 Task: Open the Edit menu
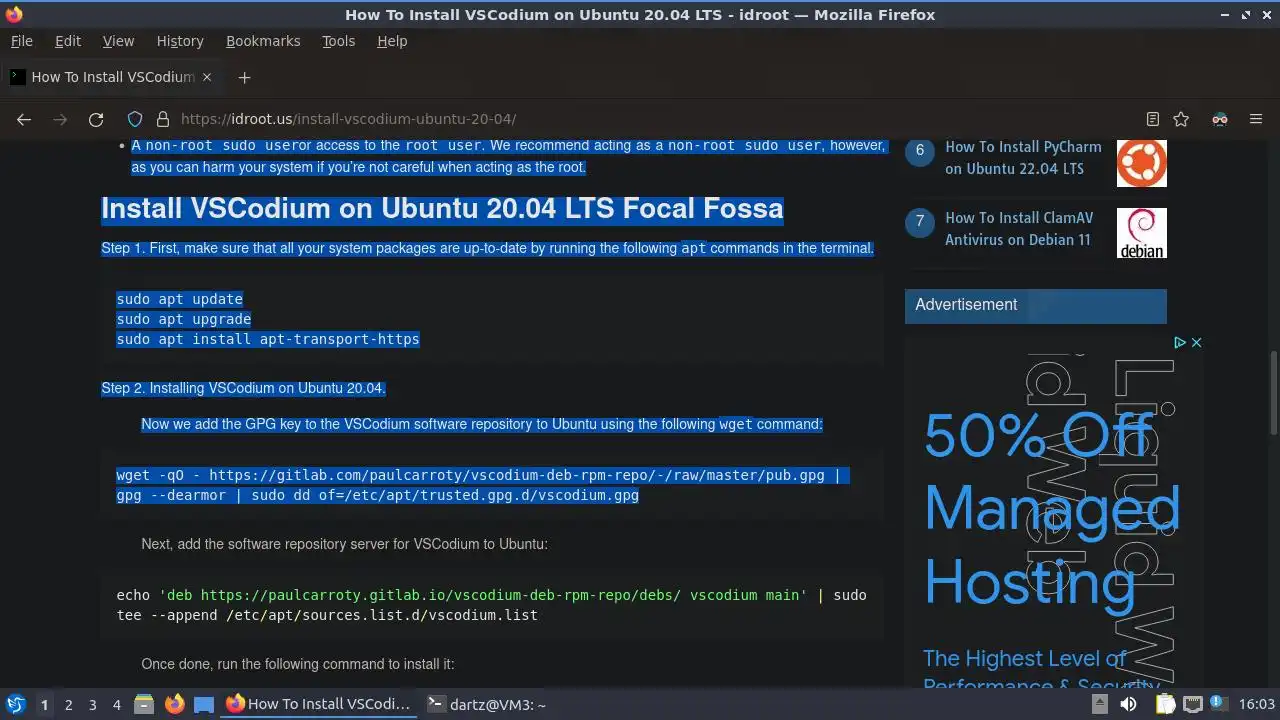pyautogui.click(x=68, y=41)
